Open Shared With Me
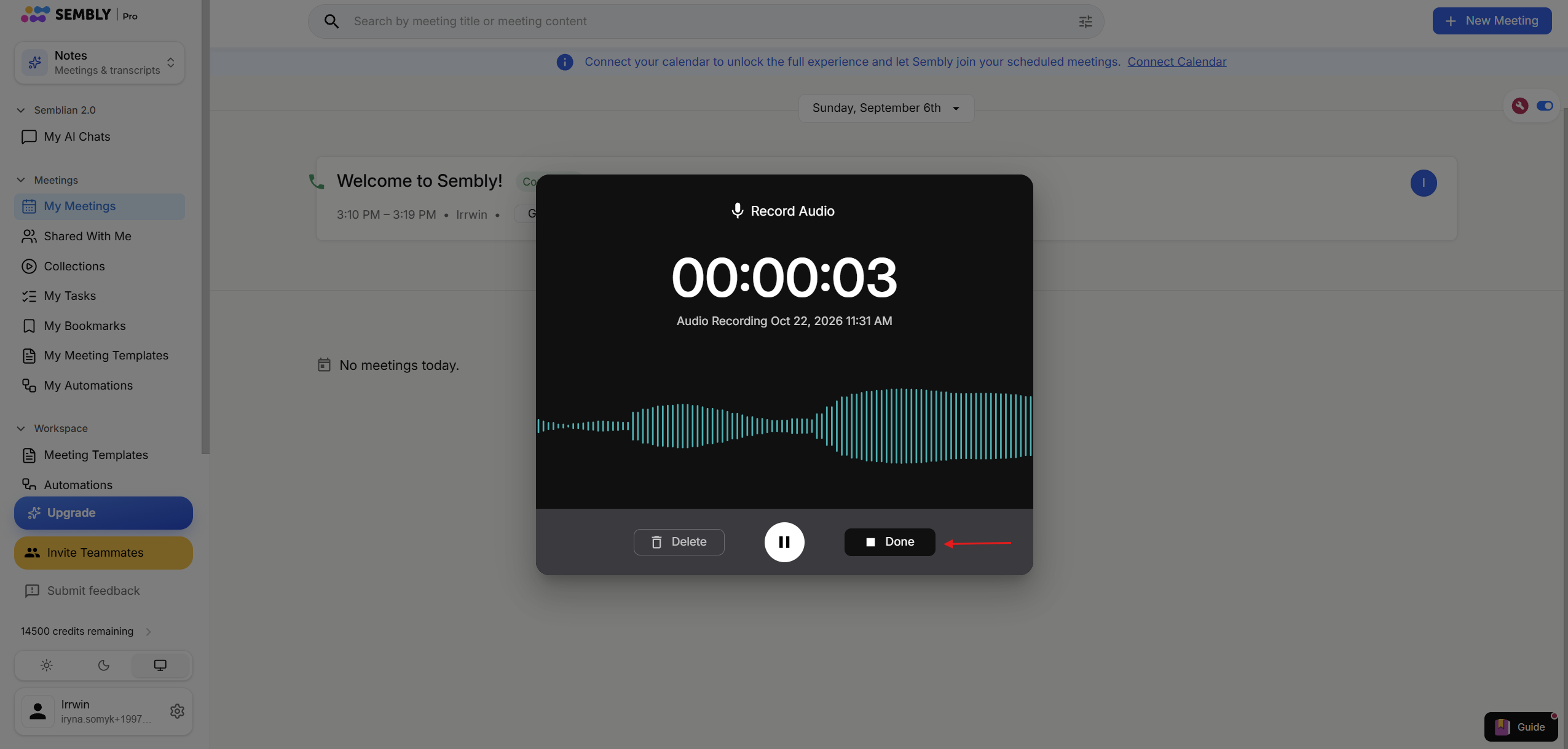This screenshot has height=749, width=1568. pos(100,236)
